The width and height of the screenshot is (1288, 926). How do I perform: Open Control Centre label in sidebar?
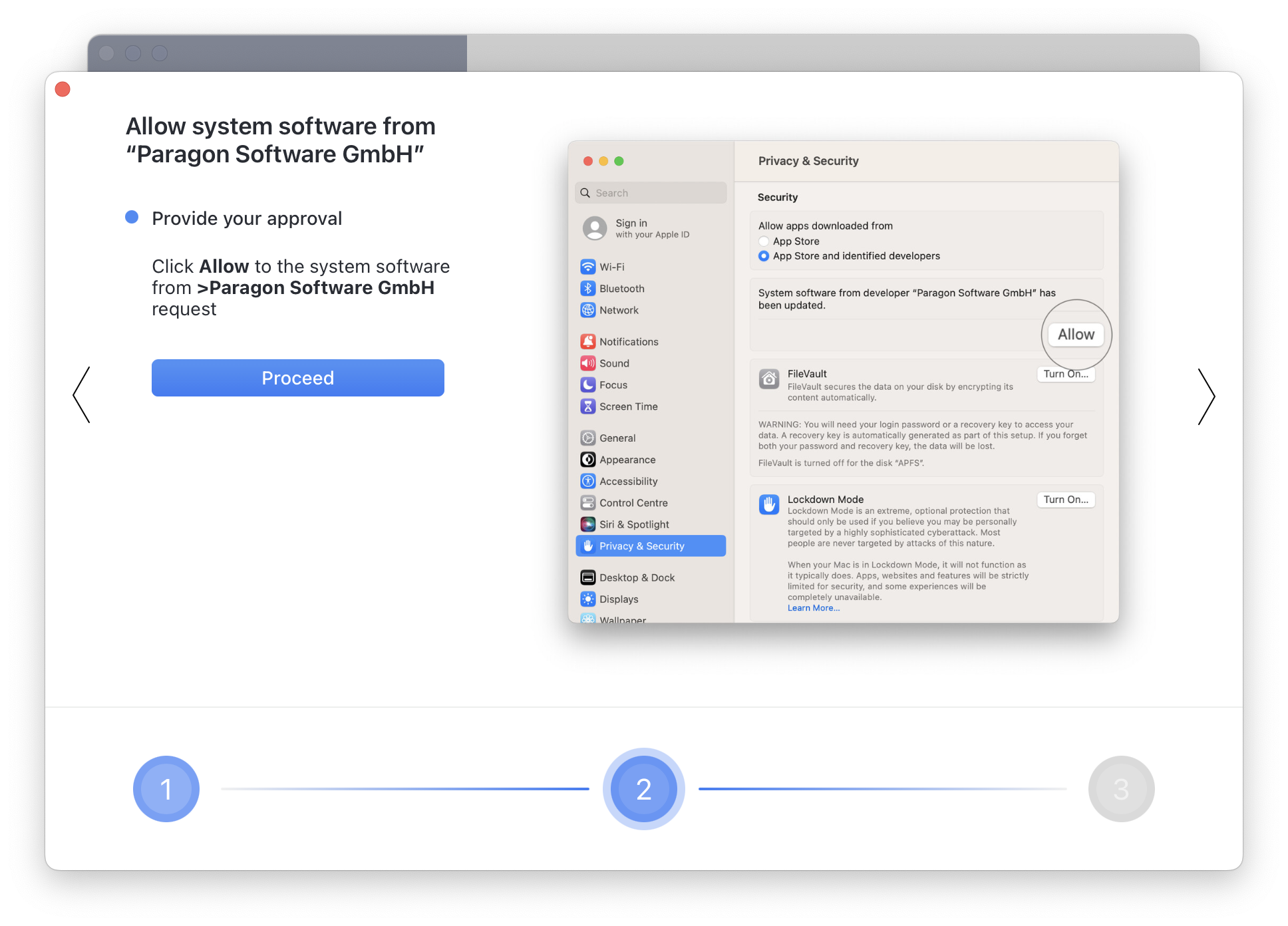pos(633,503)
